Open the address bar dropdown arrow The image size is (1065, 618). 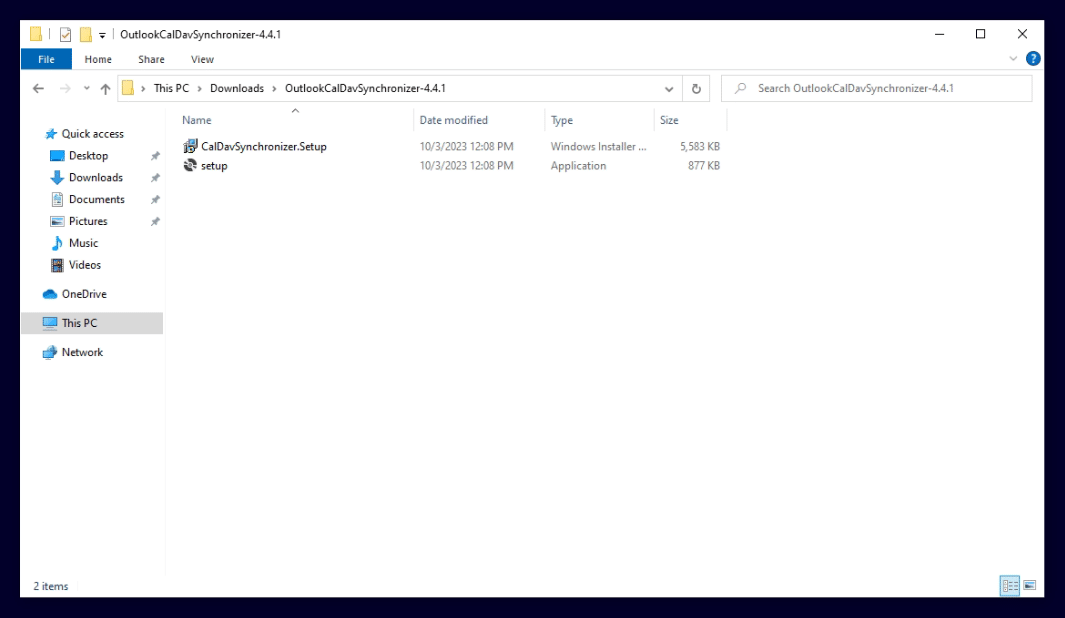pos(669,88)
